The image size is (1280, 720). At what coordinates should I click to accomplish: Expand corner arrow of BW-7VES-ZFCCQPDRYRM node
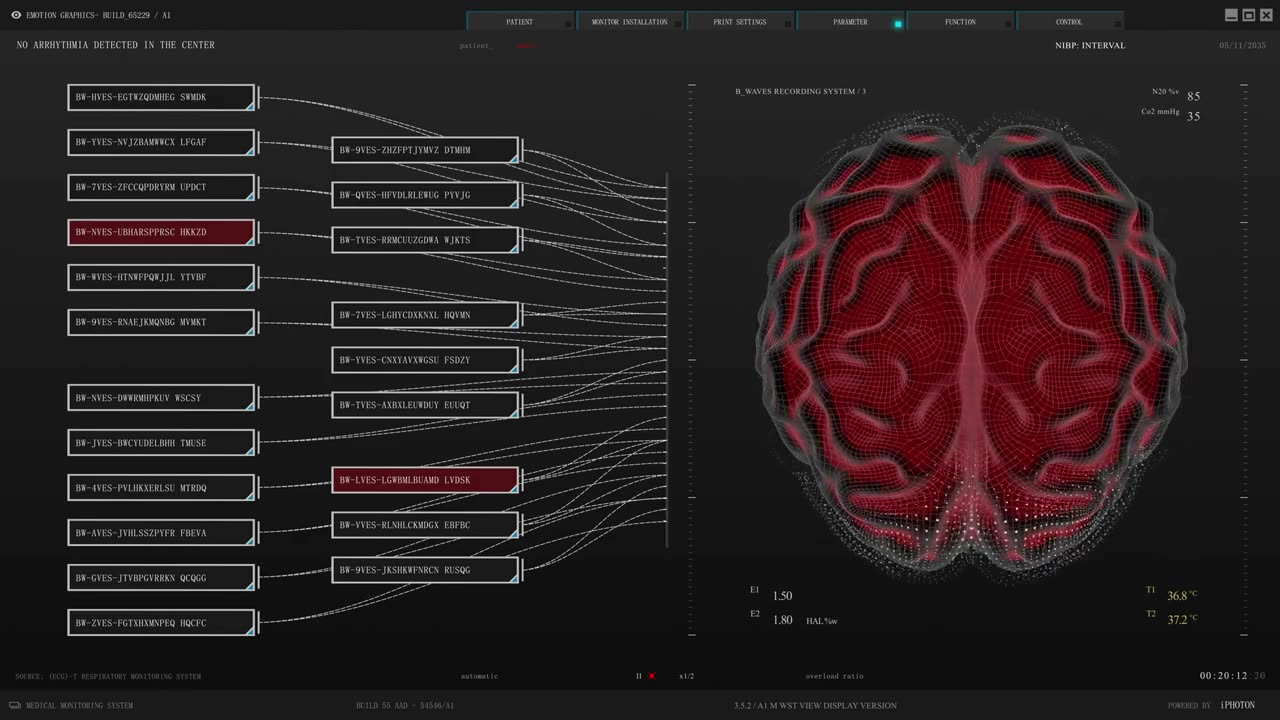250,195
